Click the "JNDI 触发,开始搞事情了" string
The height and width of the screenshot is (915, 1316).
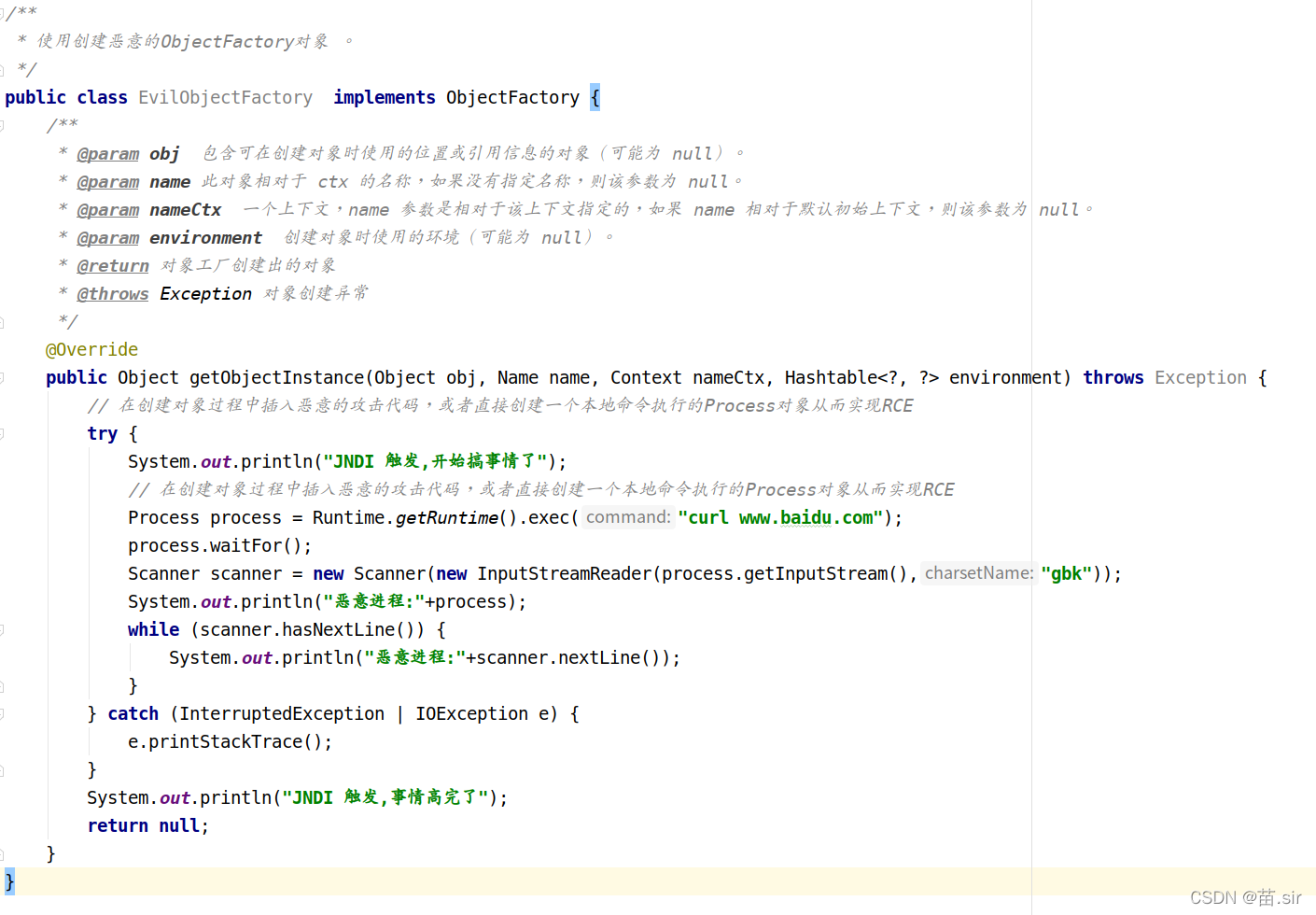[435, 461]
